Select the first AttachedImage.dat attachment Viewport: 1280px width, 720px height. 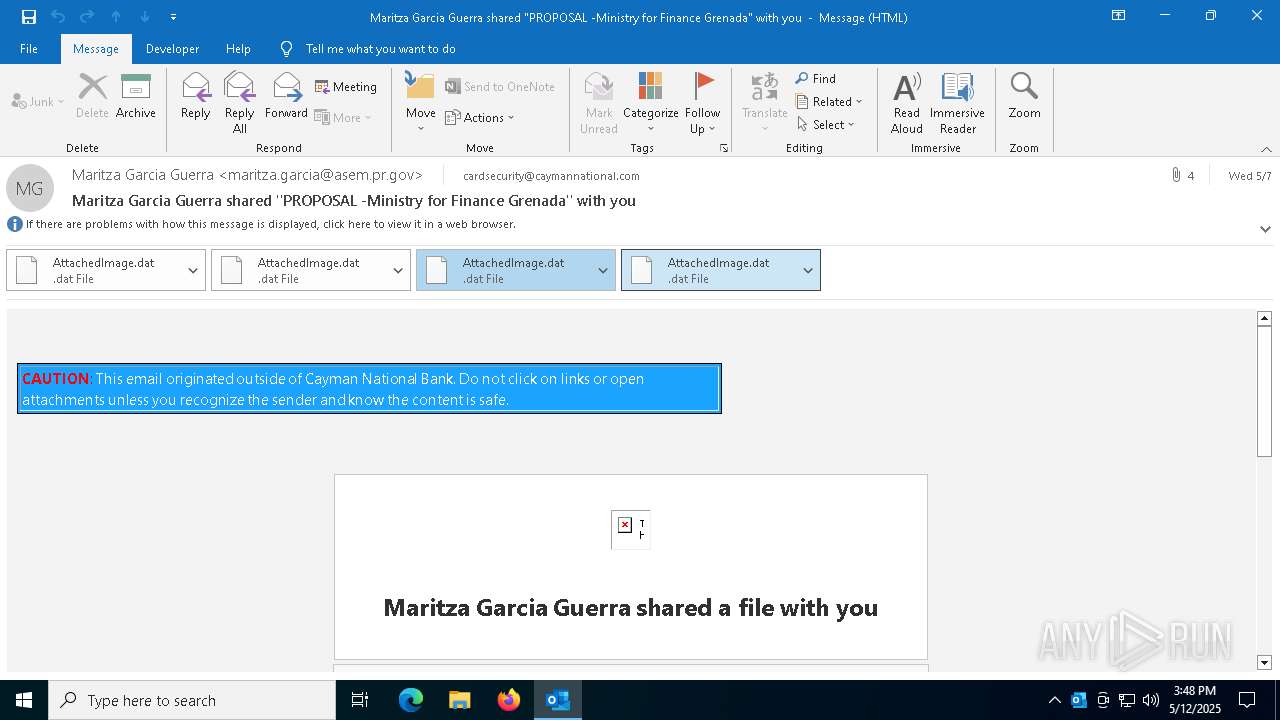point(94,270)
